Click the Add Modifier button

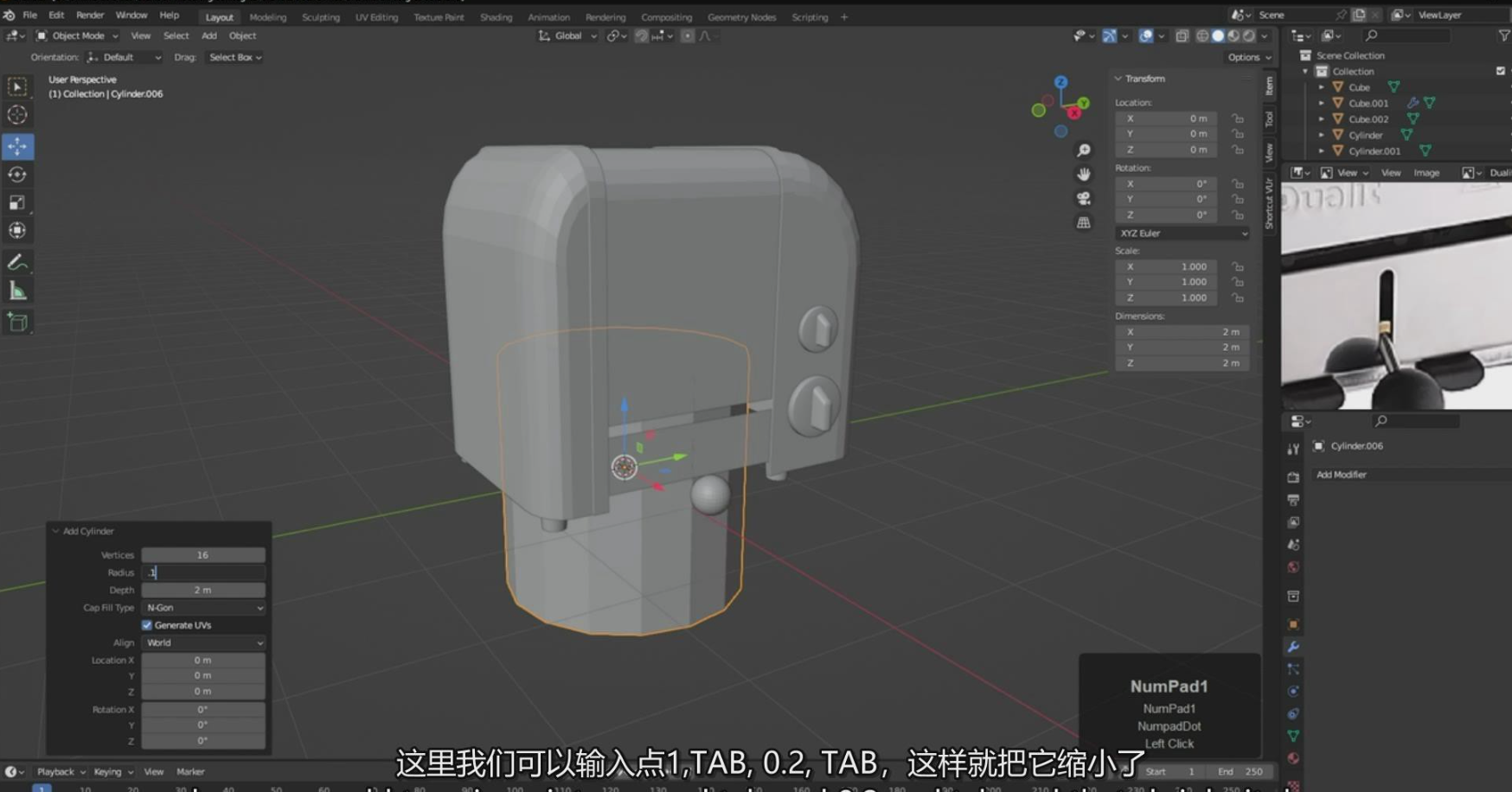point(1342,475)
